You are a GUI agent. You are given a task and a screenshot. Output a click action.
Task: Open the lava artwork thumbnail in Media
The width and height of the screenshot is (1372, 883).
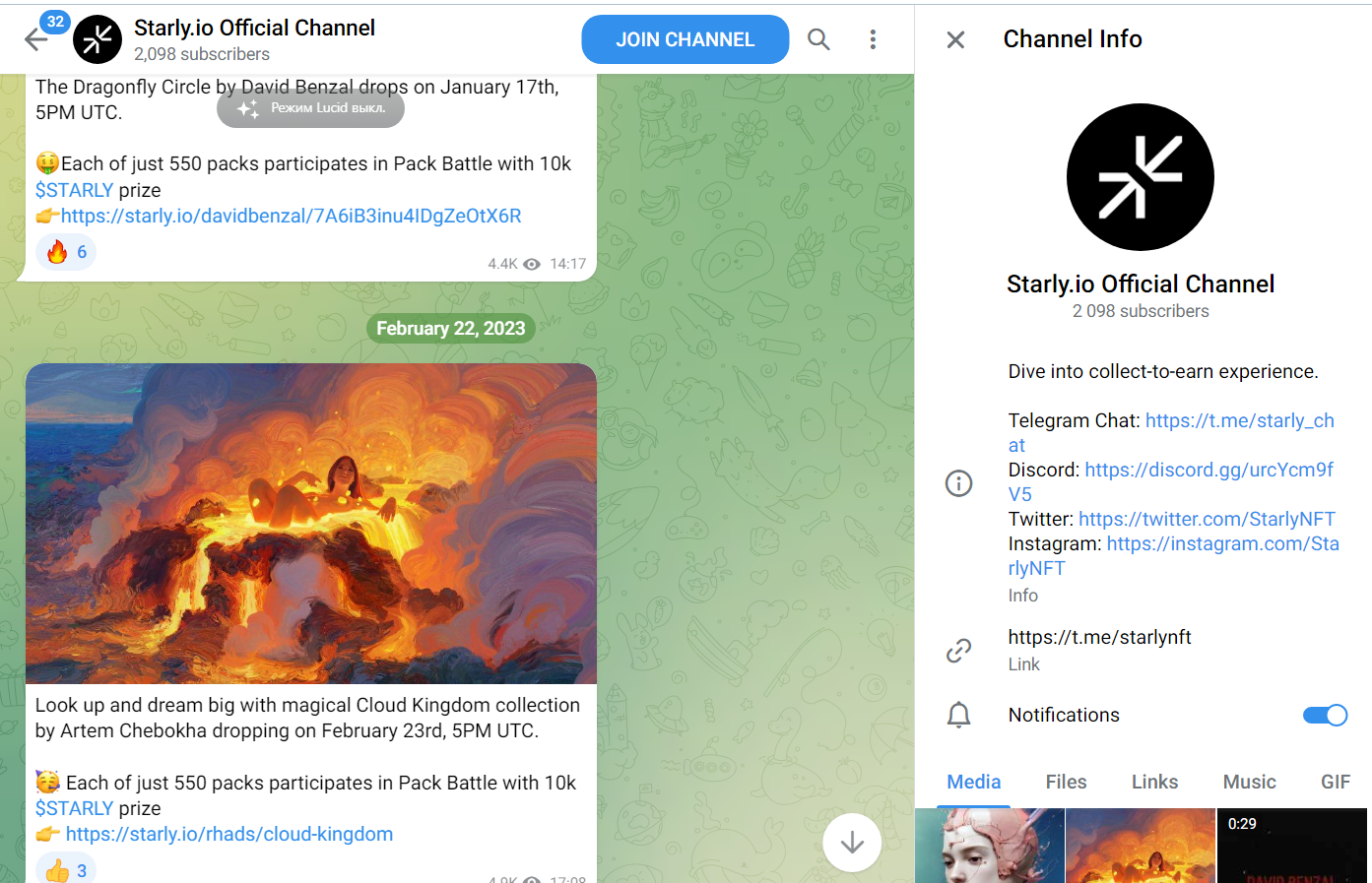click(1141, 846)
